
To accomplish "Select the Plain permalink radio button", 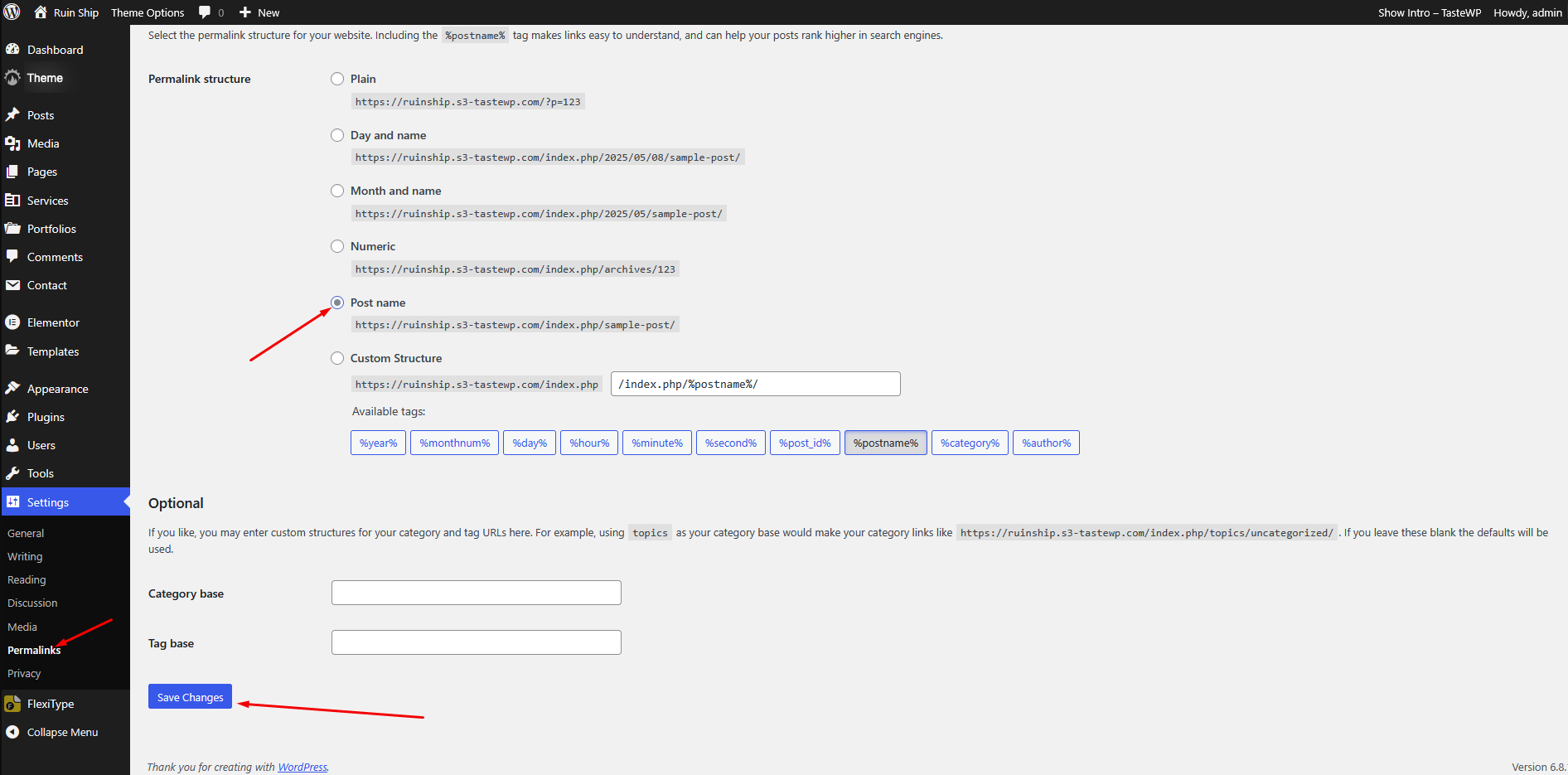I will tap(337, 79).
